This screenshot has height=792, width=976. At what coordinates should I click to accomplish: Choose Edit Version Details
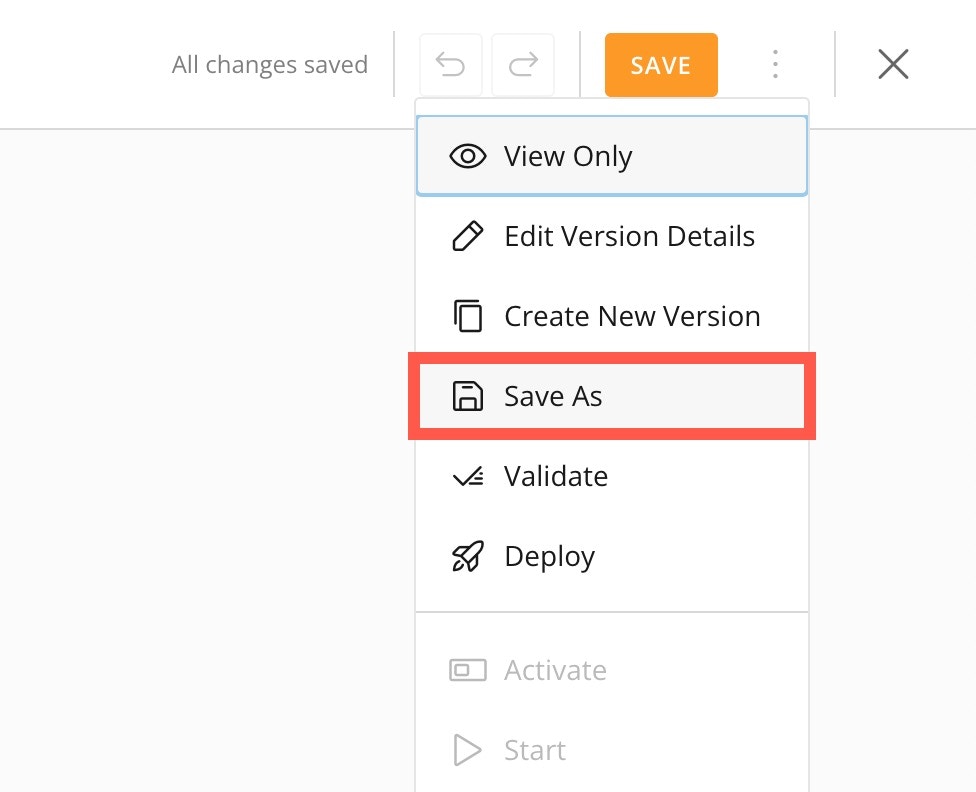pos(612,236)
